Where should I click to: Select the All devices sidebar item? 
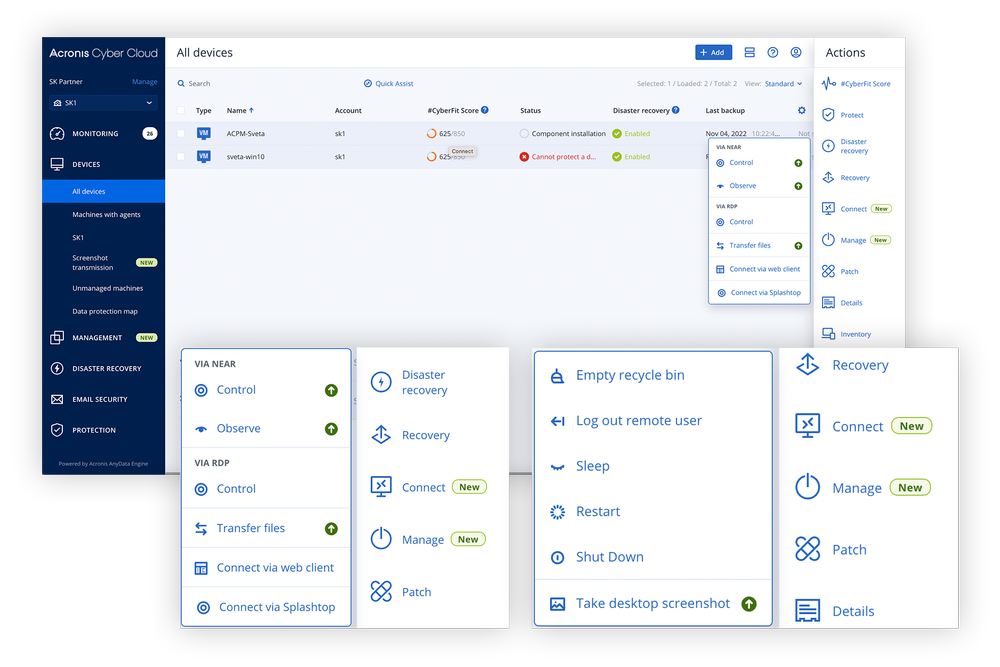coord(103,191)
